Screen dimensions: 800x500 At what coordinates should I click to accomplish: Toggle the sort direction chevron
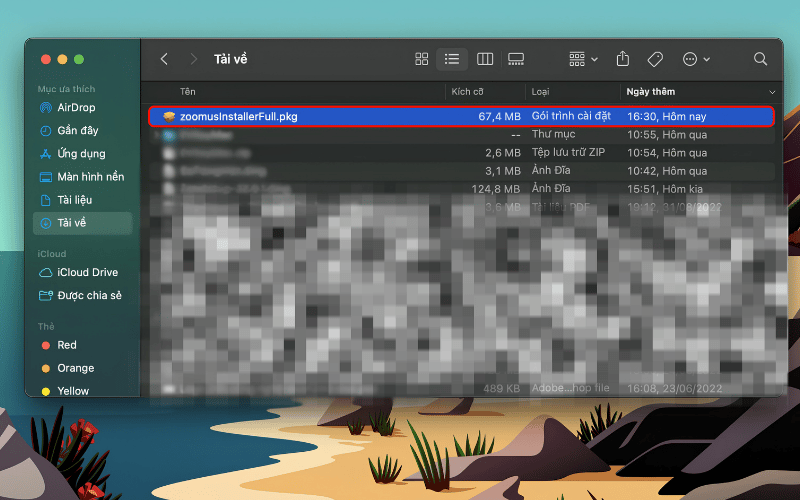point(772,92)
